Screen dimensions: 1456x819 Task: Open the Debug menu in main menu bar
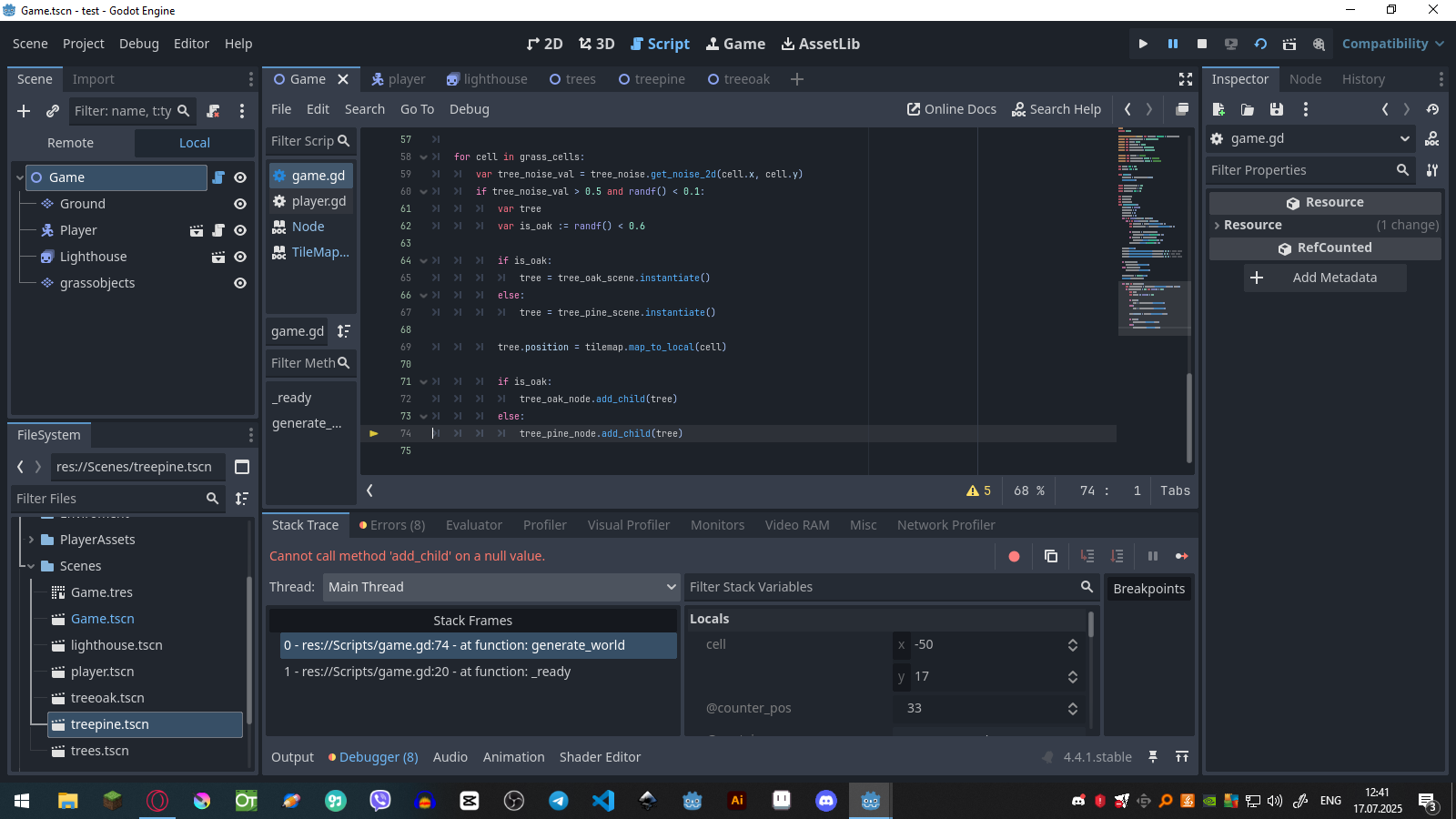tap(139, 44)
